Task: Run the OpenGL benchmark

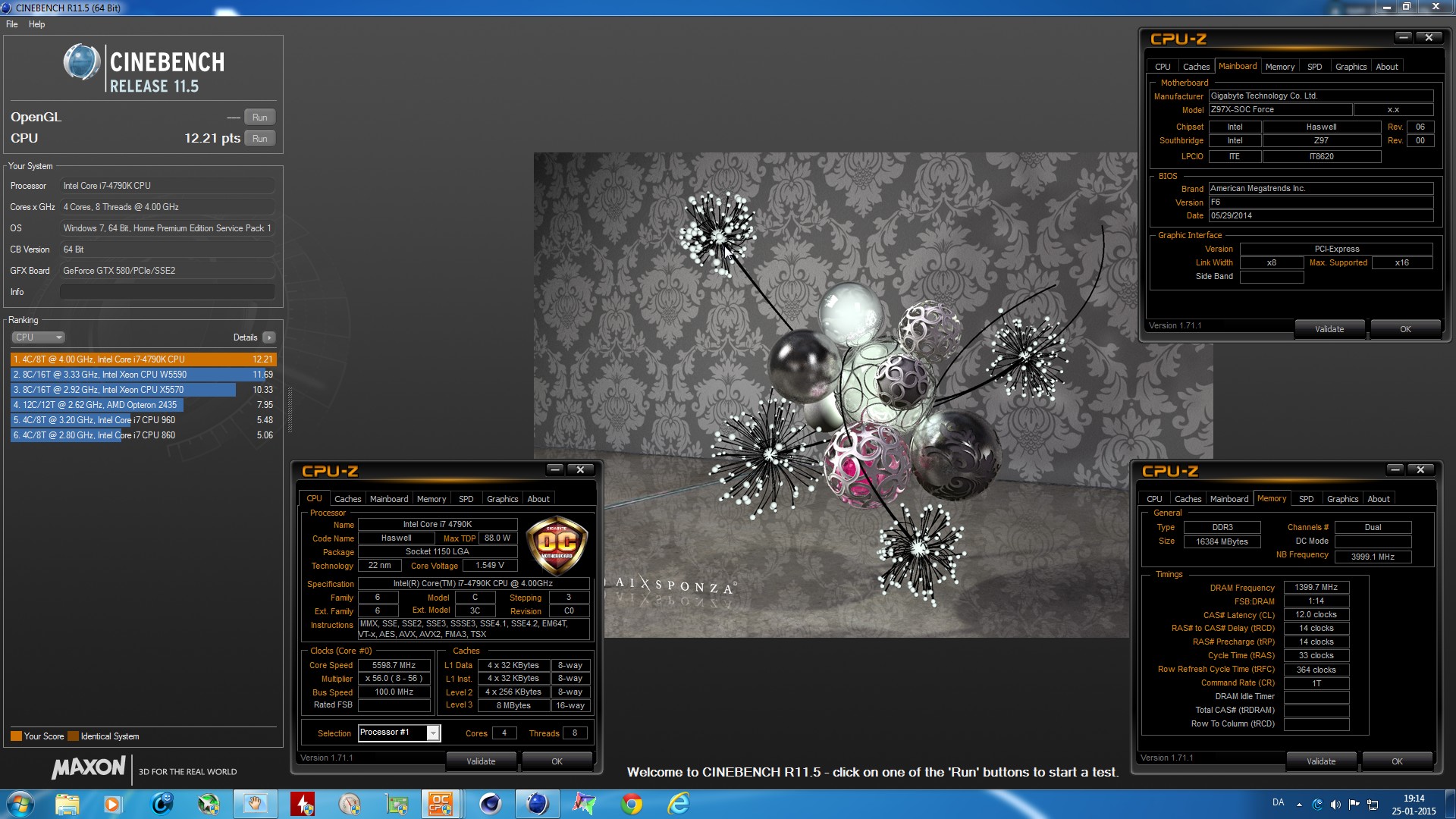Action: pyautogui.click(x=260, y=118)
